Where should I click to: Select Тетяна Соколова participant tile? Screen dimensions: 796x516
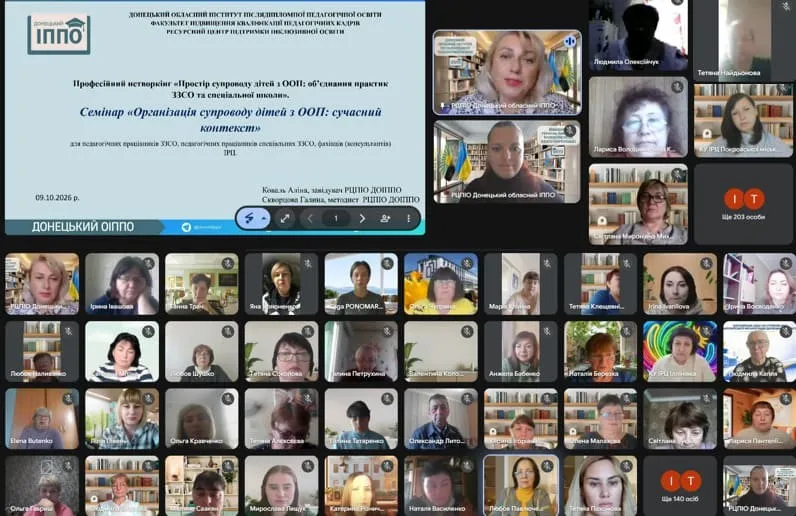coord(281,351)
